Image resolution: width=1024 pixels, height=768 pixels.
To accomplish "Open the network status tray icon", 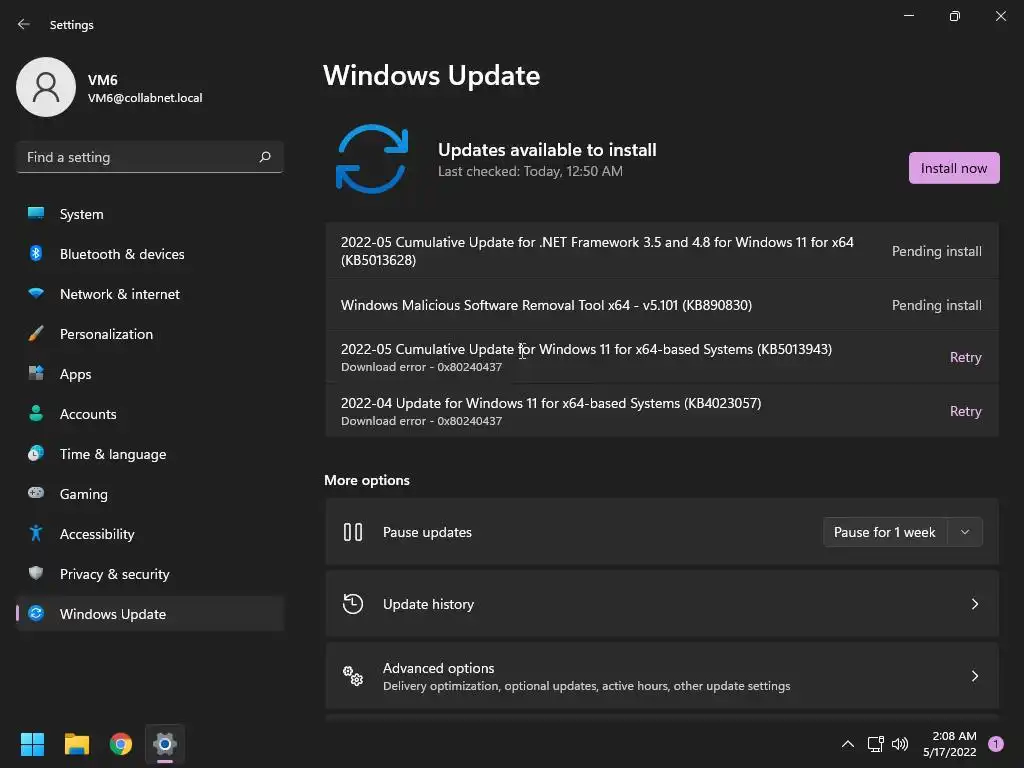I will [x=875, y=744].
